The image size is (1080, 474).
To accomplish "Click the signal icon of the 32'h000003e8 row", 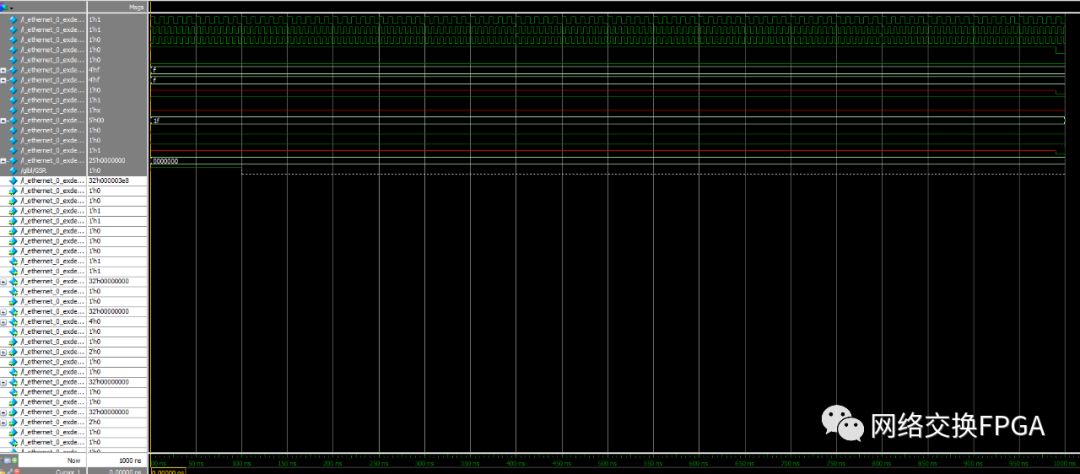I will 13,181.
